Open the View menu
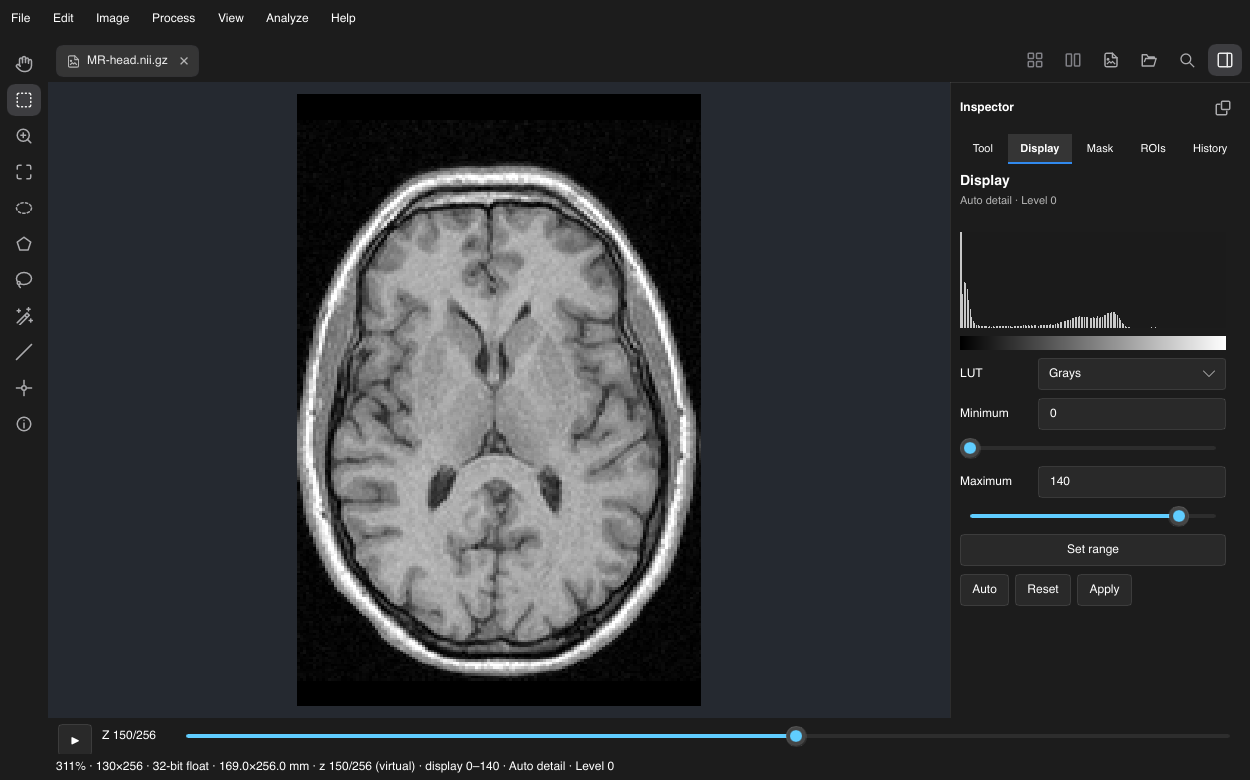The image size is (1250, 780). coord(231,18)
